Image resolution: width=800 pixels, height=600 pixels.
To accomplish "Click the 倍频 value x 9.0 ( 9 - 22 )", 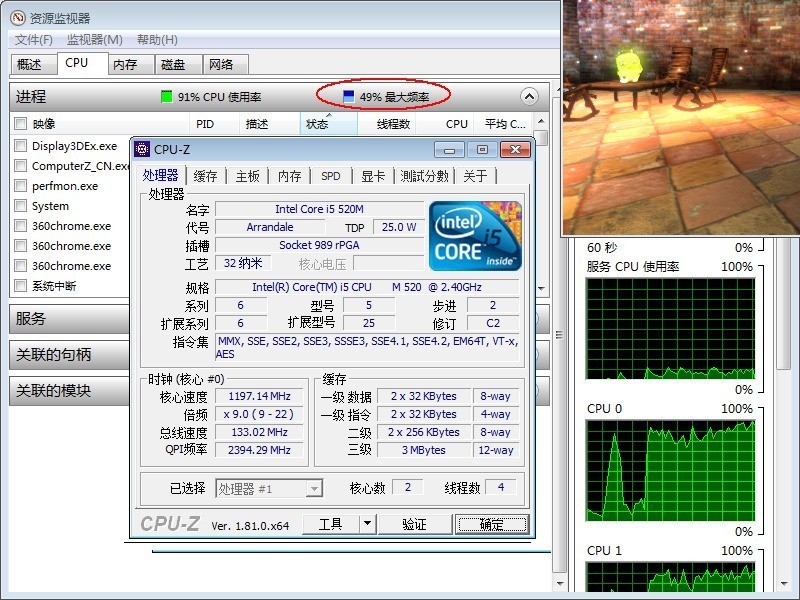I will [x=259, y=414].
